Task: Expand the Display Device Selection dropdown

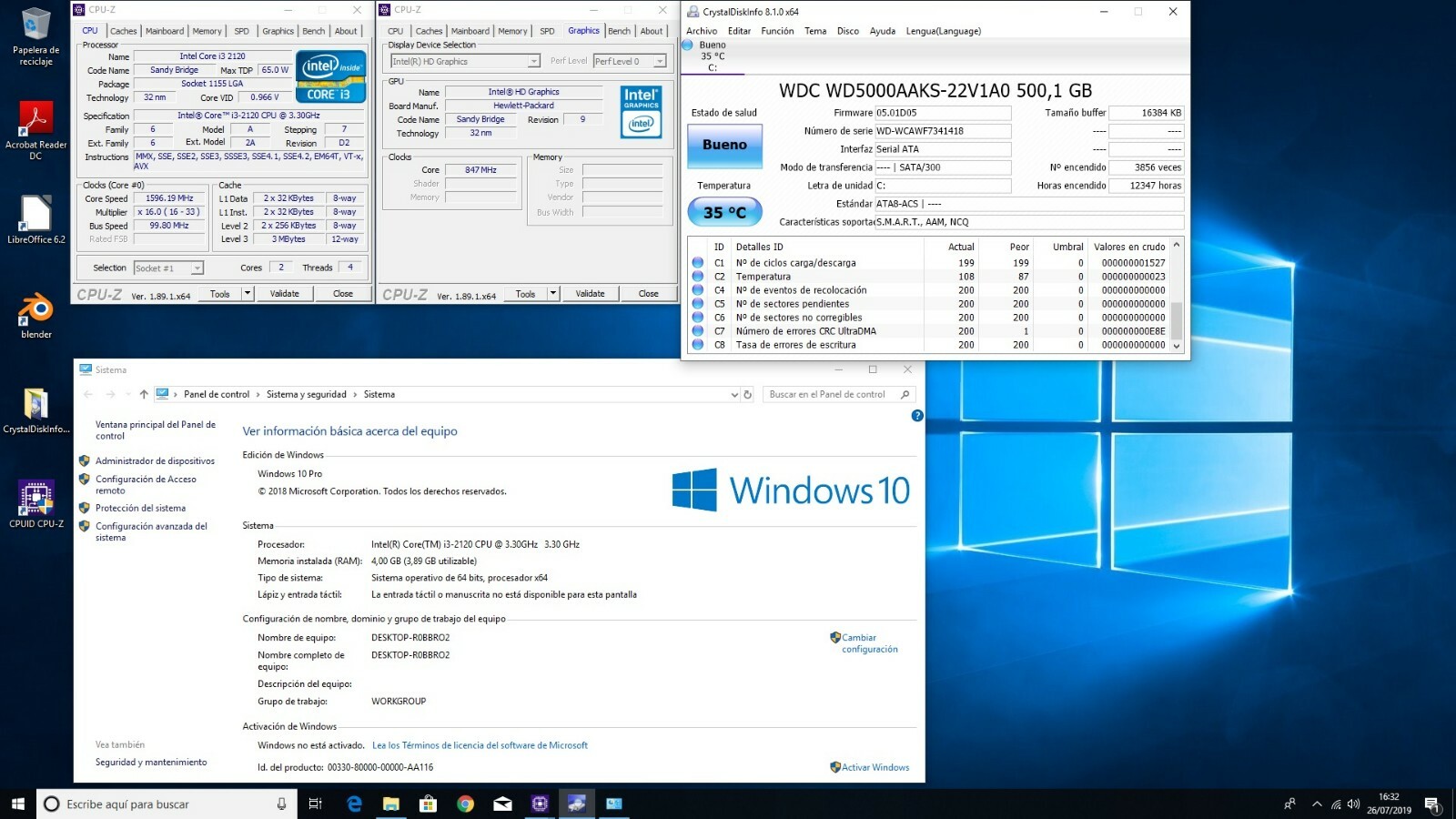Action: pos(534,62)
